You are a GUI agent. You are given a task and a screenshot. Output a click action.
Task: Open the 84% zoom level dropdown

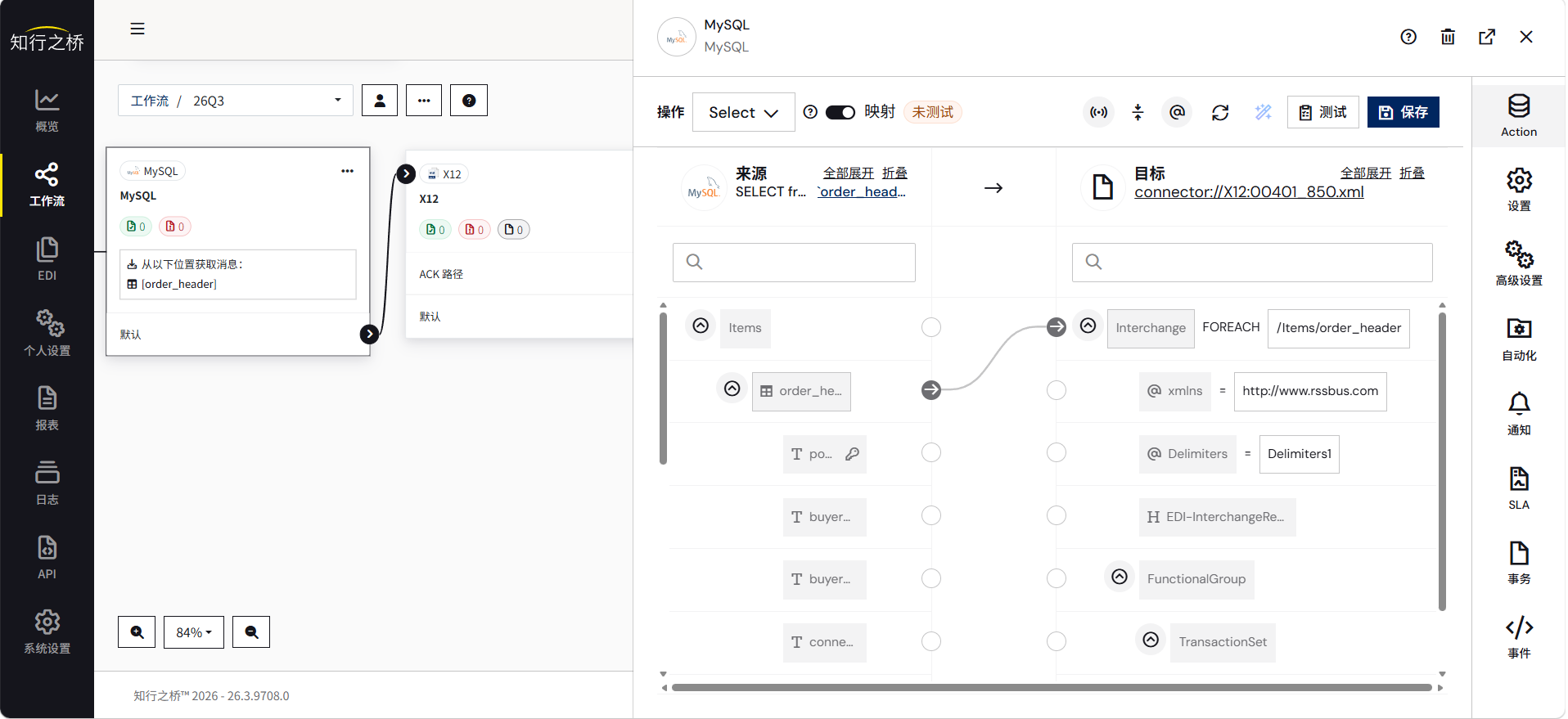click(x=194, y=632)
